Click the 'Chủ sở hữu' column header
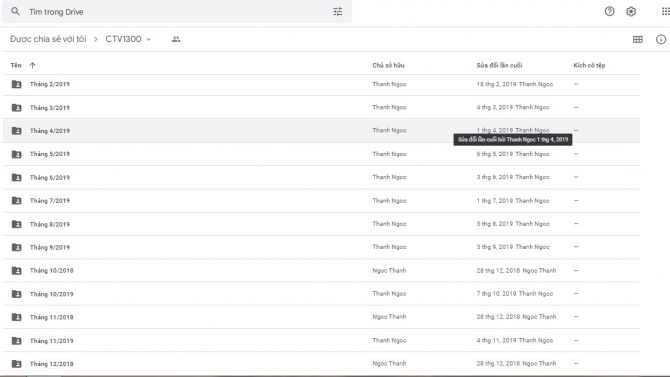The height and width of the screenshot is (377, 670). coord(388,65)
